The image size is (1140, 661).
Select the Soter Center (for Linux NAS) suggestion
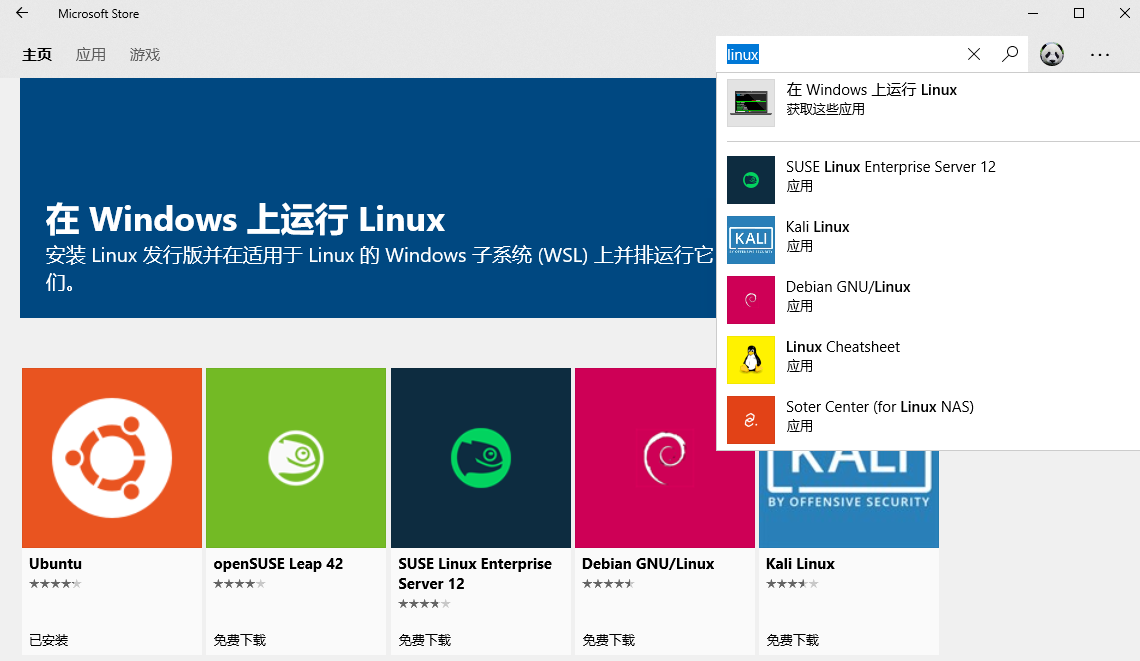click(x=928, y=420)
